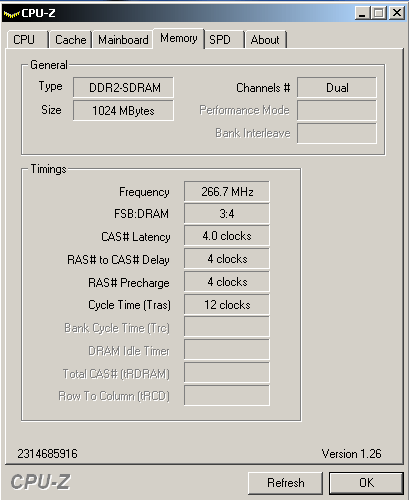This screenshot has height=500, width=409.
Task: Click the 12 clocks Tras value
Action: [x=227, y=305]
